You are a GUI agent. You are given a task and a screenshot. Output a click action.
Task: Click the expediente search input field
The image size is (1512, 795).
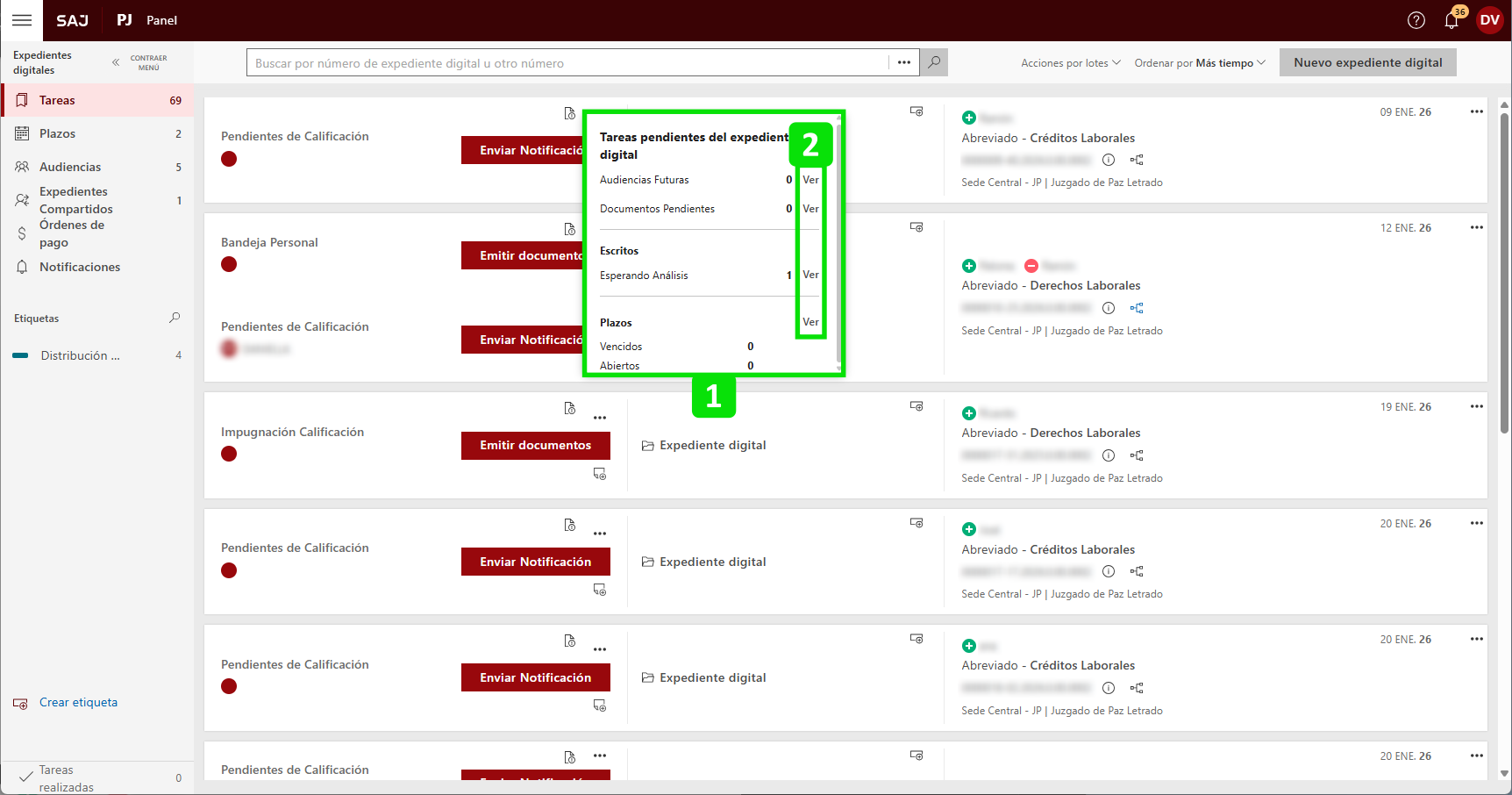pos(567,63)
